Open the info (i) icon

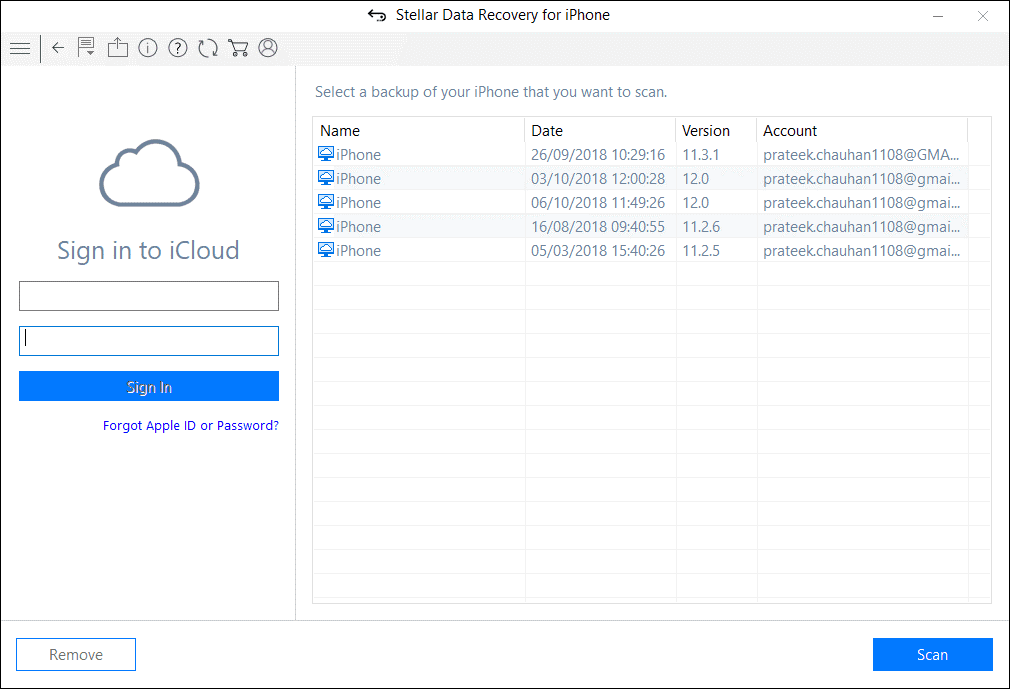[x=148, y=48]
